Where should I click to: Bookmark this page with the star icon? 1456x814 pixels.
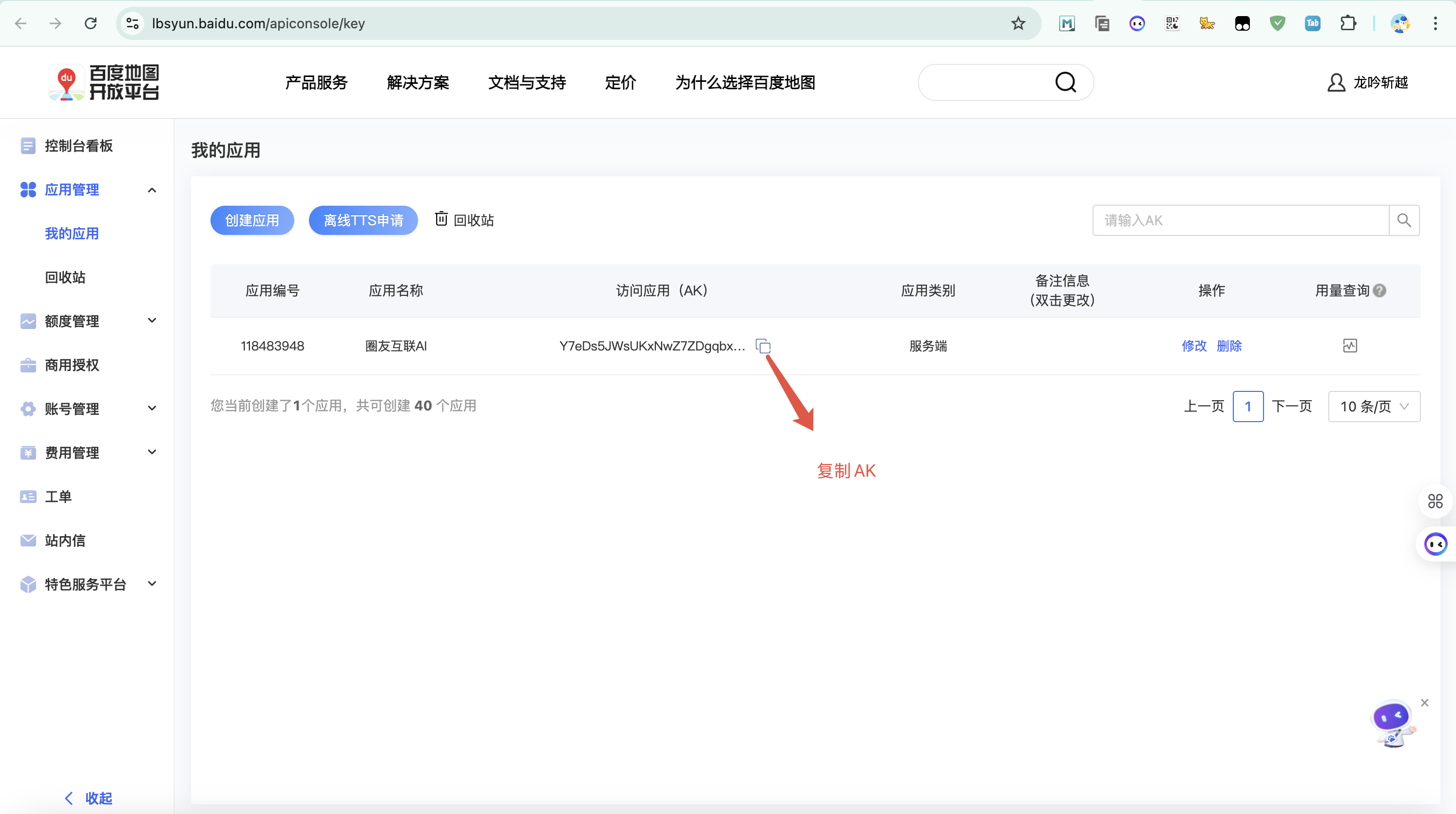[1018, 23]
